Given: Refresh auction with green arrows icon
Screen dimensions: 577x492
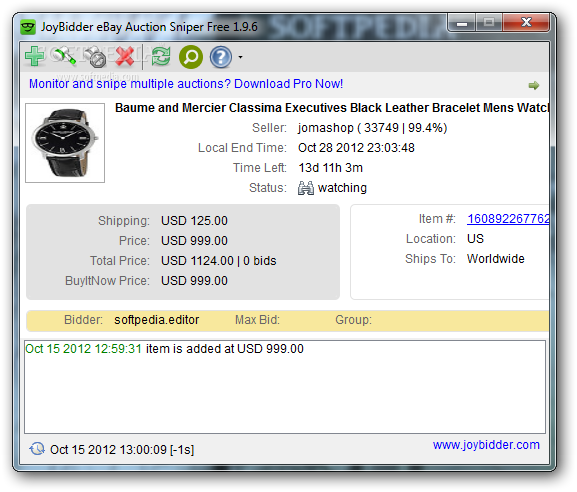Looking at the screenshot, I should [161, 56].
